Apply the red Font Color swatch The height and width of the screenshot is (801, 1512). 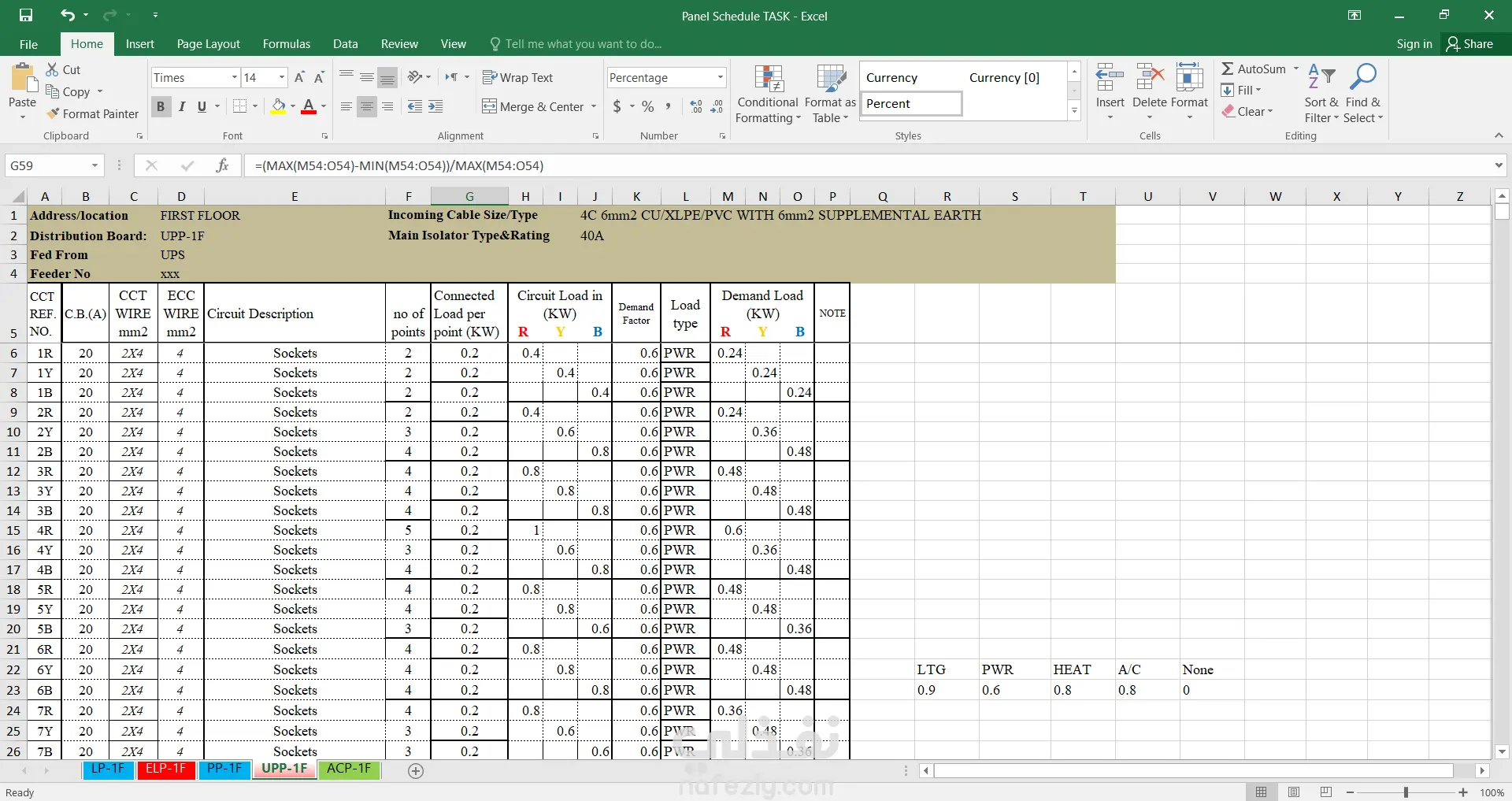(x=309, y=106)
